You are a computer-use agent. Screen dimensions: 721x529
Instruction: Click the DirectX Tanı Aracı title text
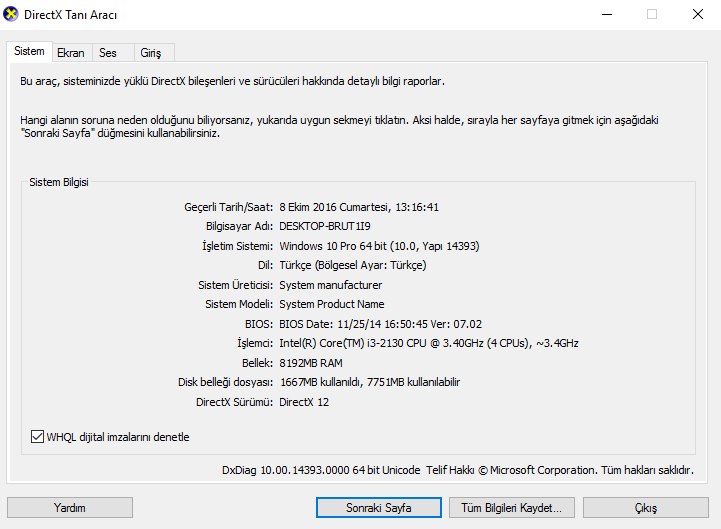point(70,15)
